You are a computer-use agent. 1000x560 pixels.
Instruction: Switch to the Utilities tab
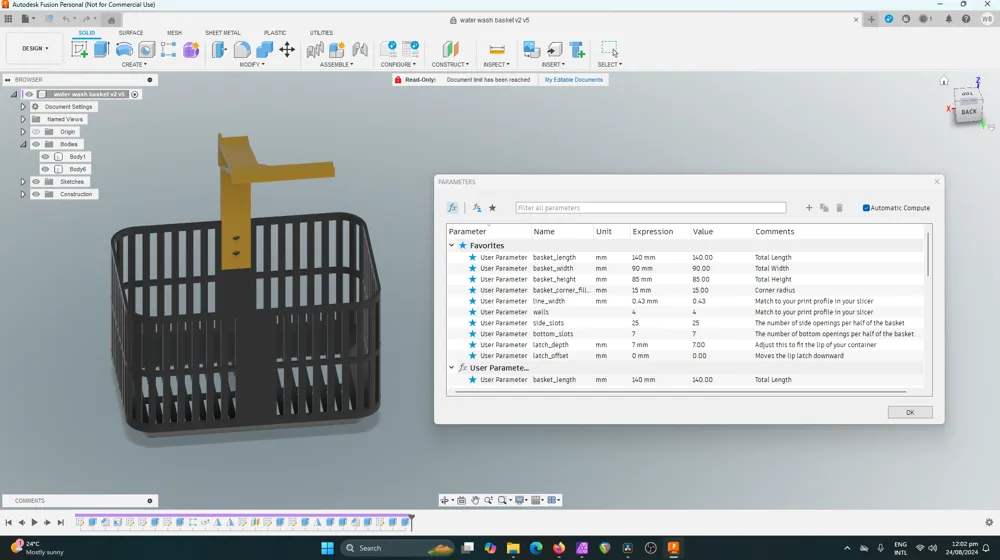[321, 33]
